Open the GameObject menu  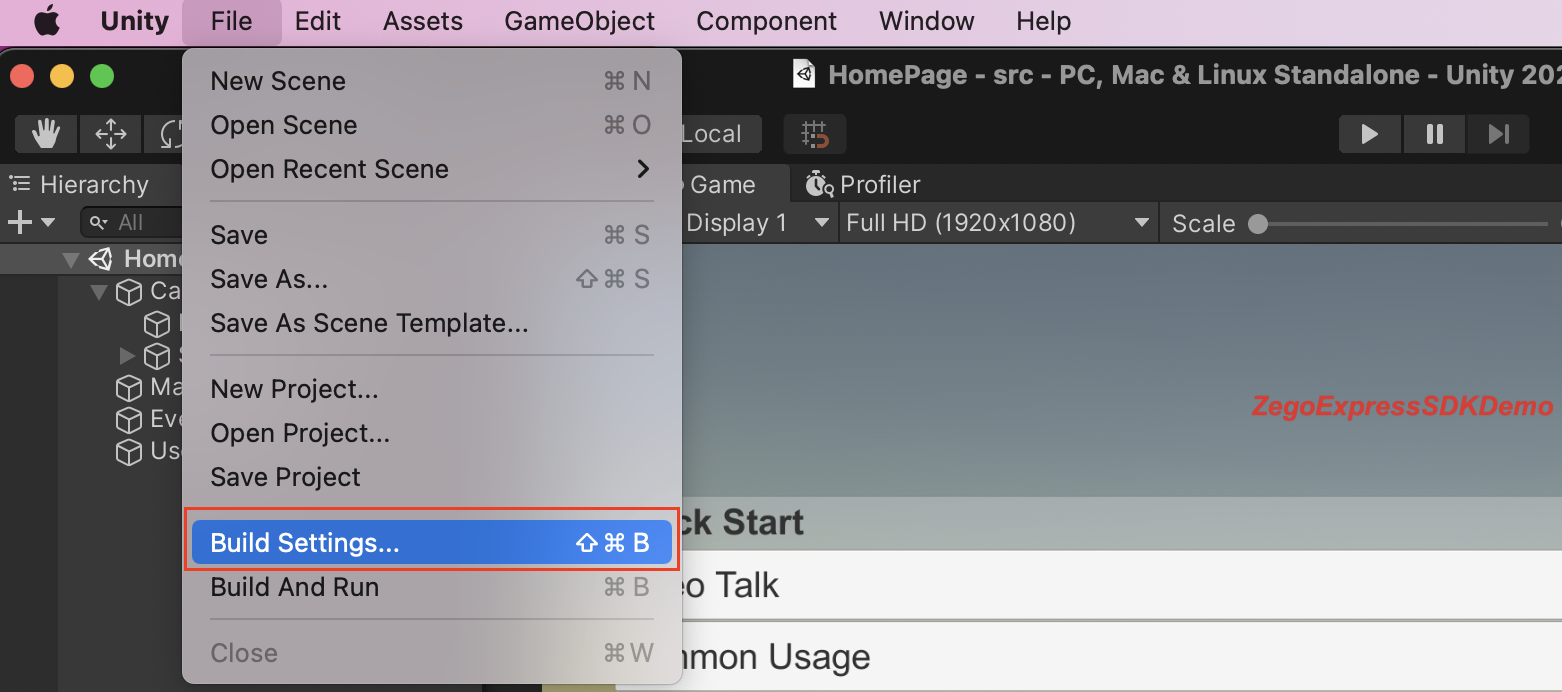579,21
